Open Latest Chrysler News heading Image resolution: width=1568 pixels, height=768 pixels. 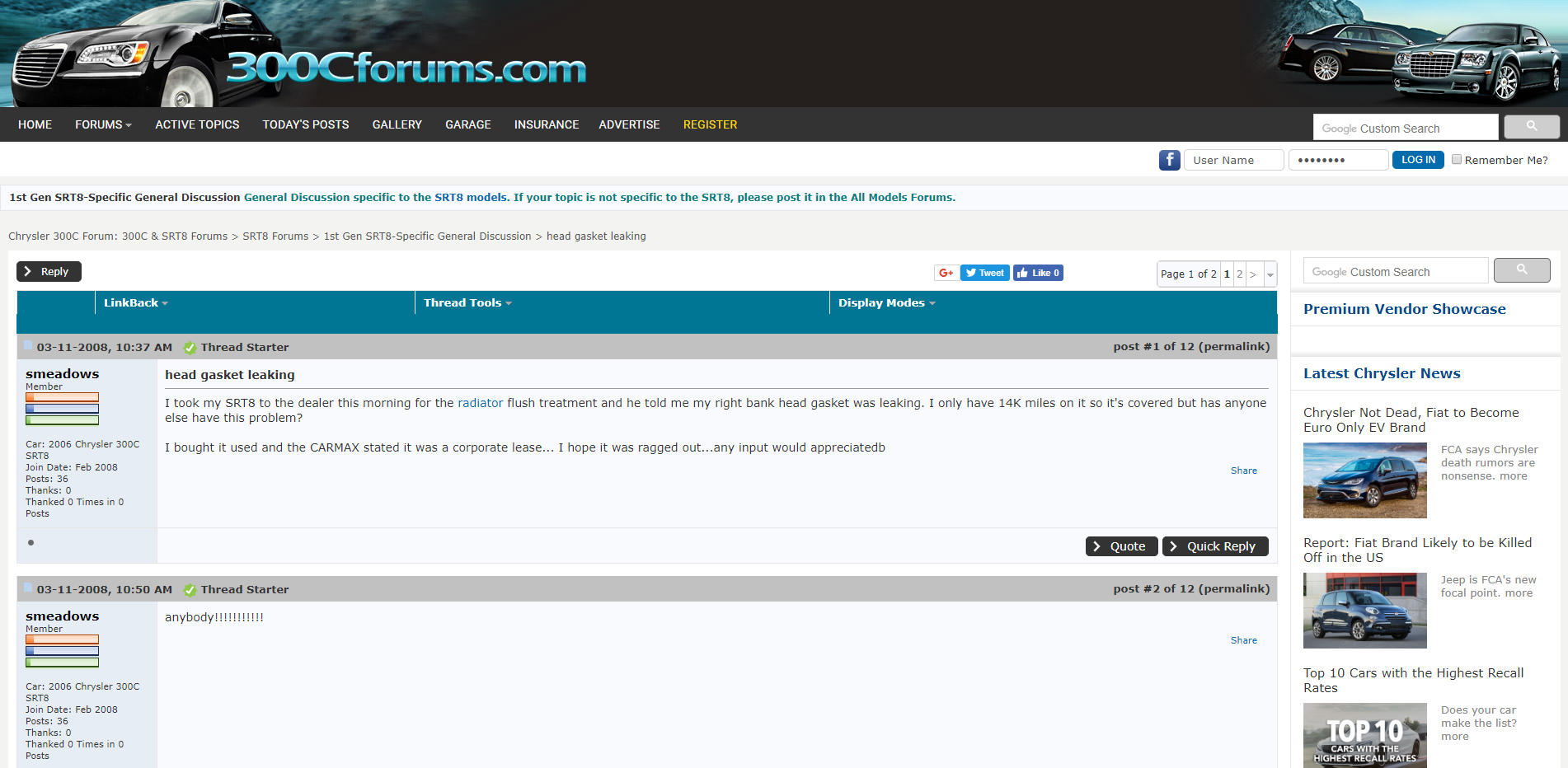[x=1382, y=373]
